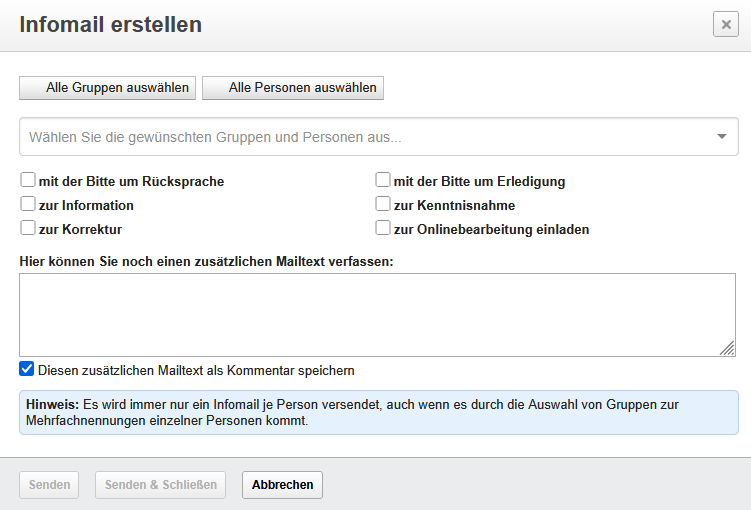The image size is (751, 510).
Task: Uncheck Diesen zusätzlichen Mailtext als Kommentar speichern
Action: (x=27, y=370)
